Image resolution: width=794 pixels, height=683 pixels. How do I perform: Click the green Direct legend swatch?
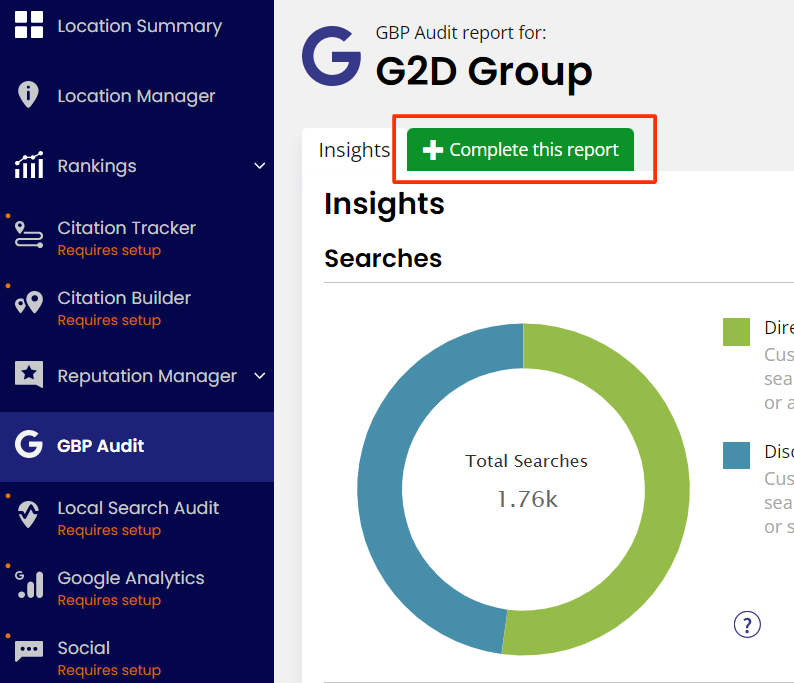(x=736, y=332)
